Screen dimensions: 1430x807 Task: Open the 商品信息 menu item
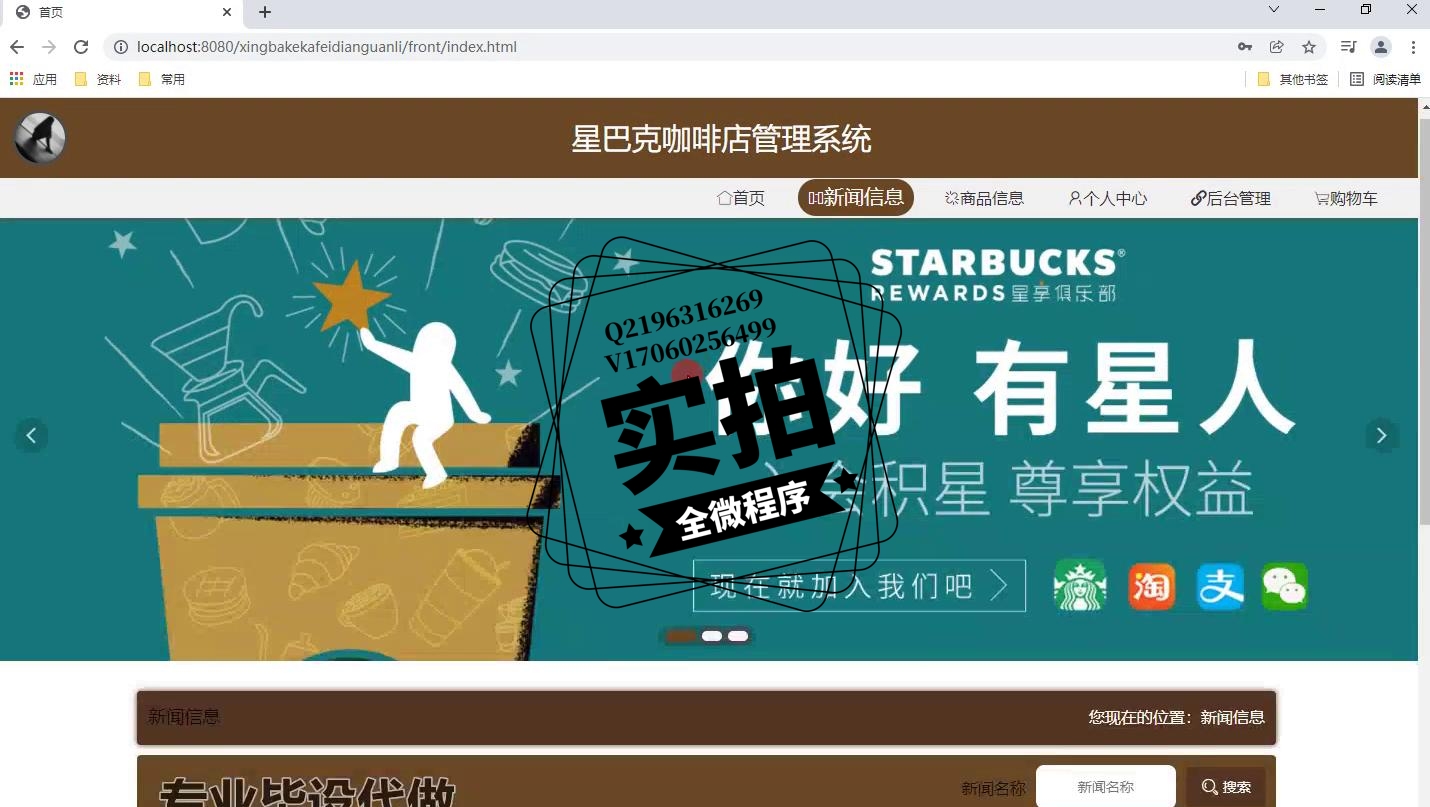(984, 198)
